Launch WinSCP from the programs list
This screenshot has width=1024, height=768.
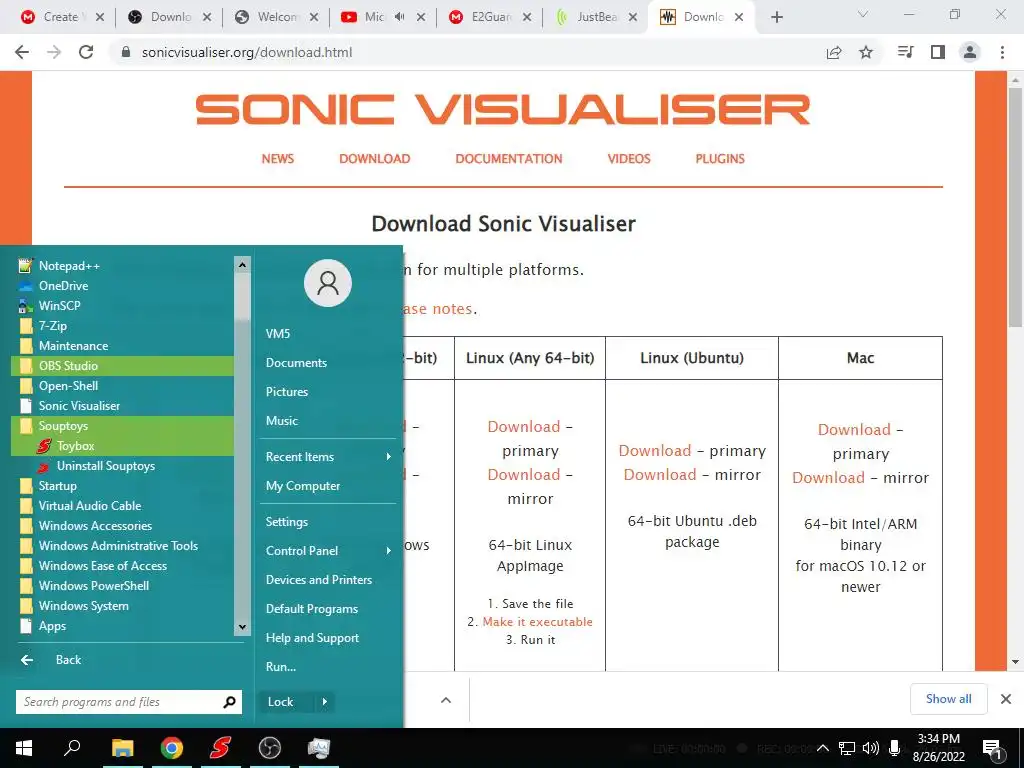tap(122, 306)
